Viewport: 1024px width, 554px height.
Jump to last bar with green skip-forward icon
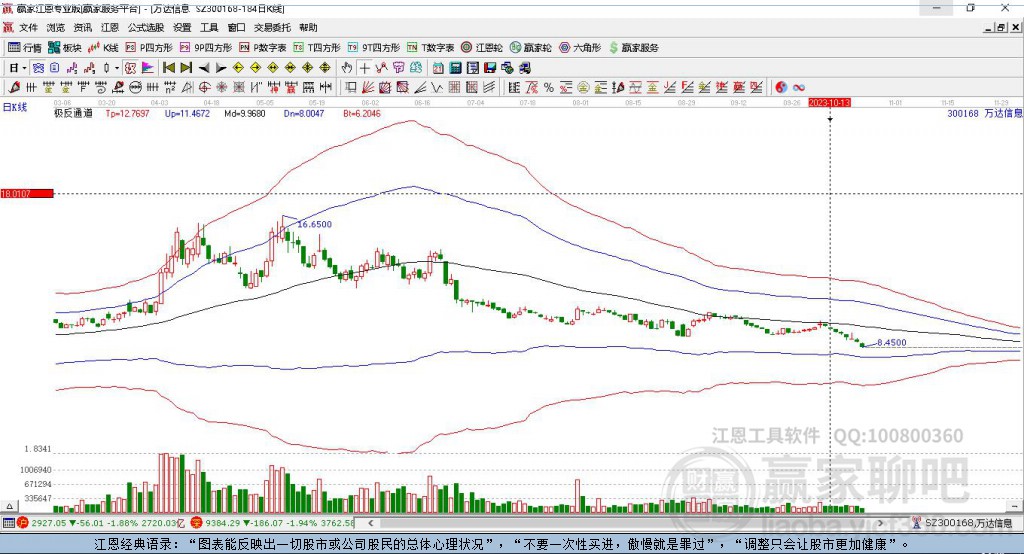[x=186, y=68]
